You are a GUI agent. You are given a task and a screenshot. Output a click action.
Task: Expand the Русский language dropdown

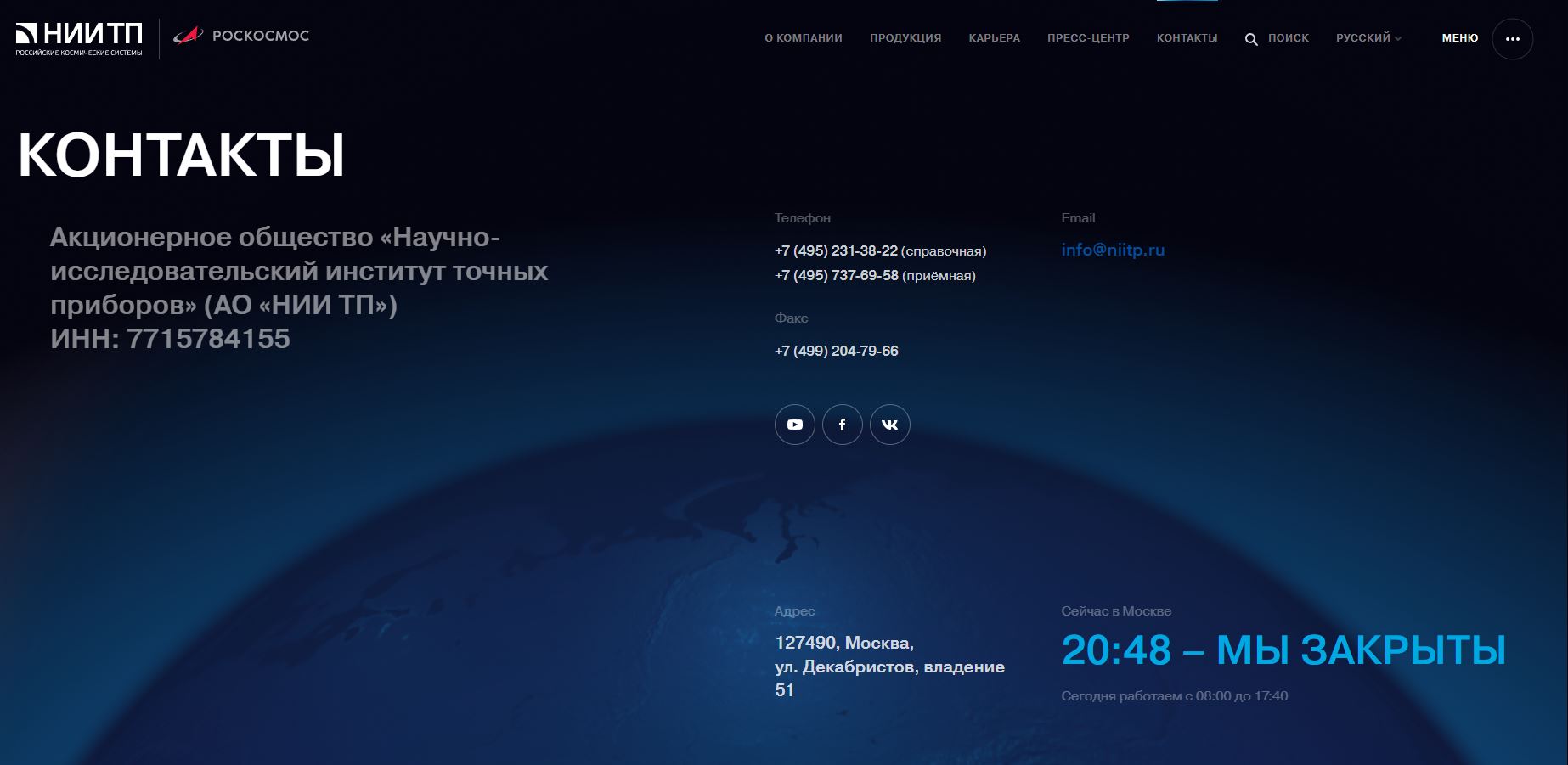click(x=1368, y=38)
